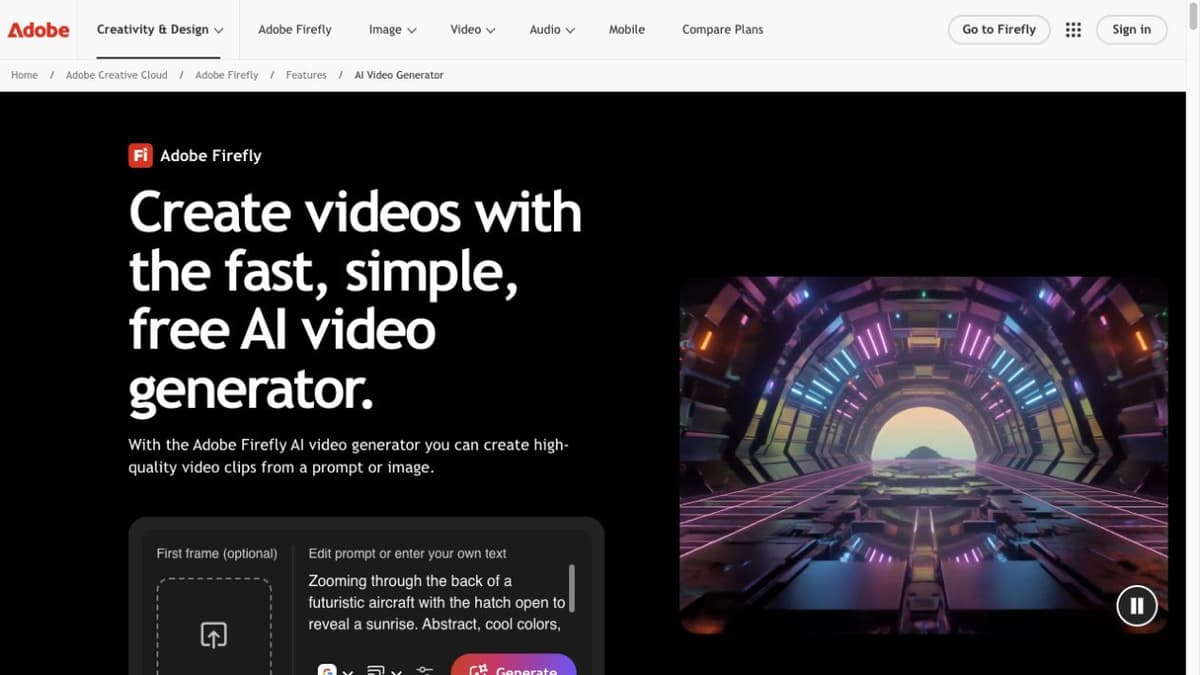This screenshot has width=1200, height=675.
Task: Open Compare Plans
Action: pos(722,29)
